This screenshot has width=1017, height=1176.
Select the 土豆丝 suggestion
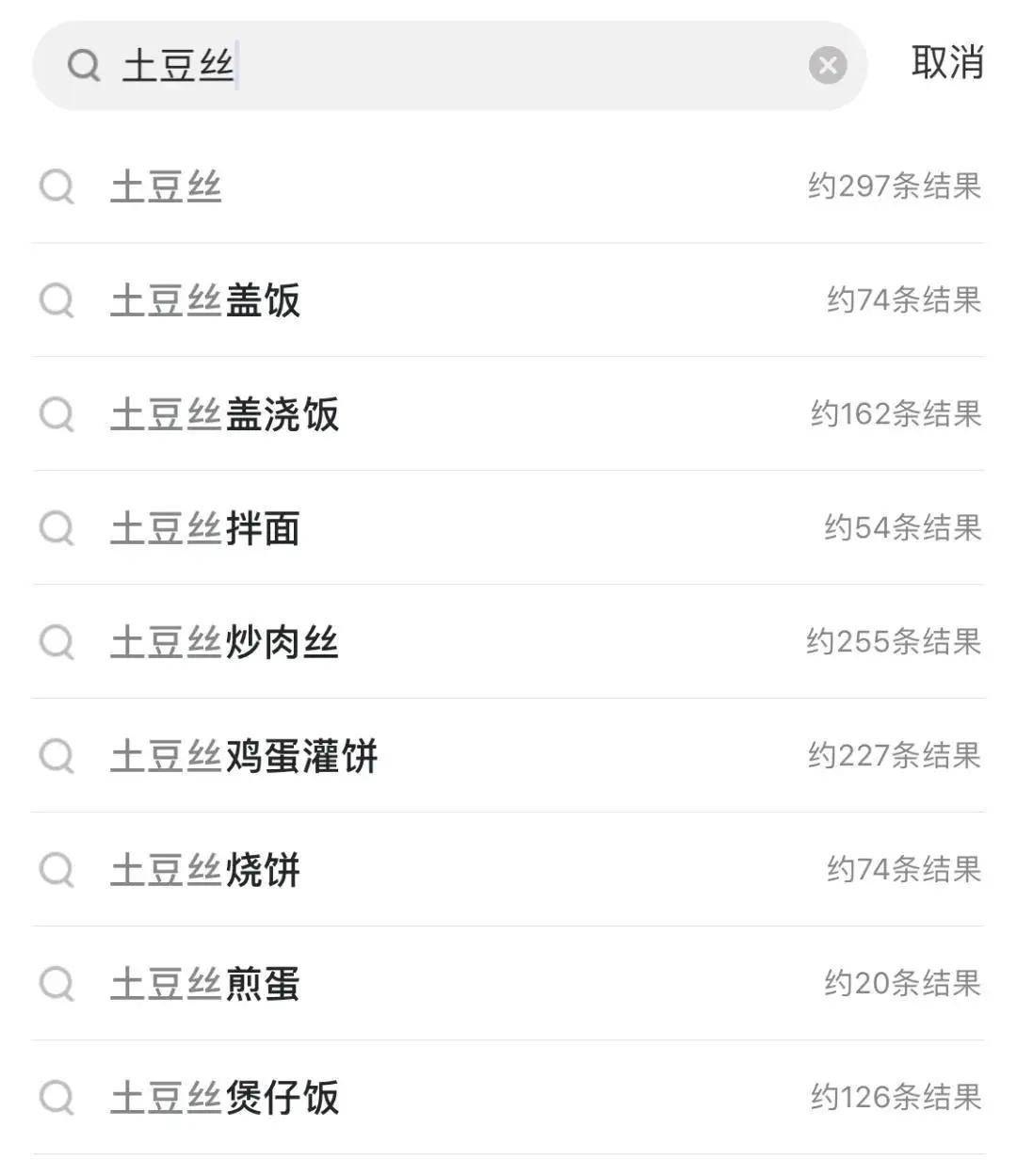508,186
